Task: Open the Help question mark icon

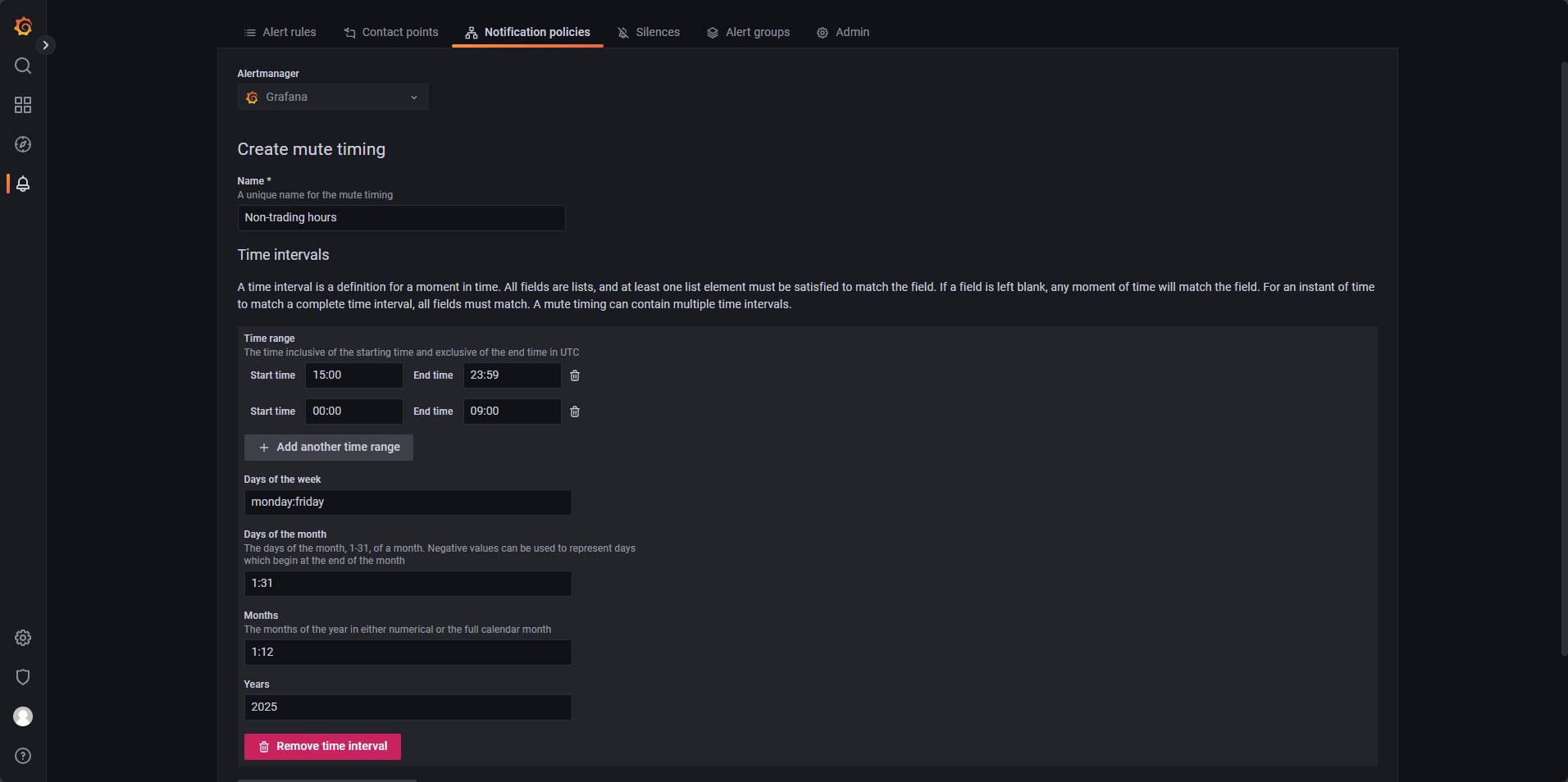Action: (x=22, y=756)
